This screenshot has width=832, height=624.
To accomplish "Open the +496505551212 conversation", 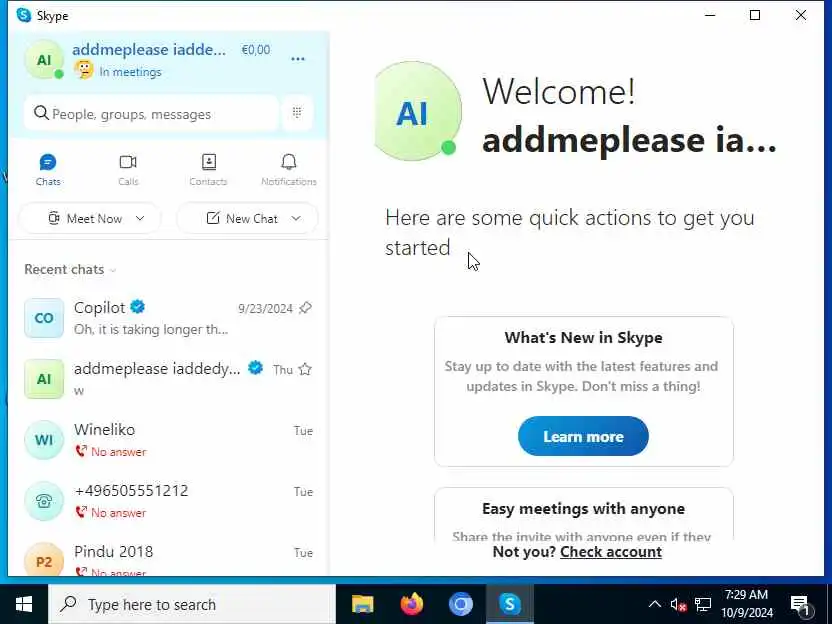I will (168, 501).
